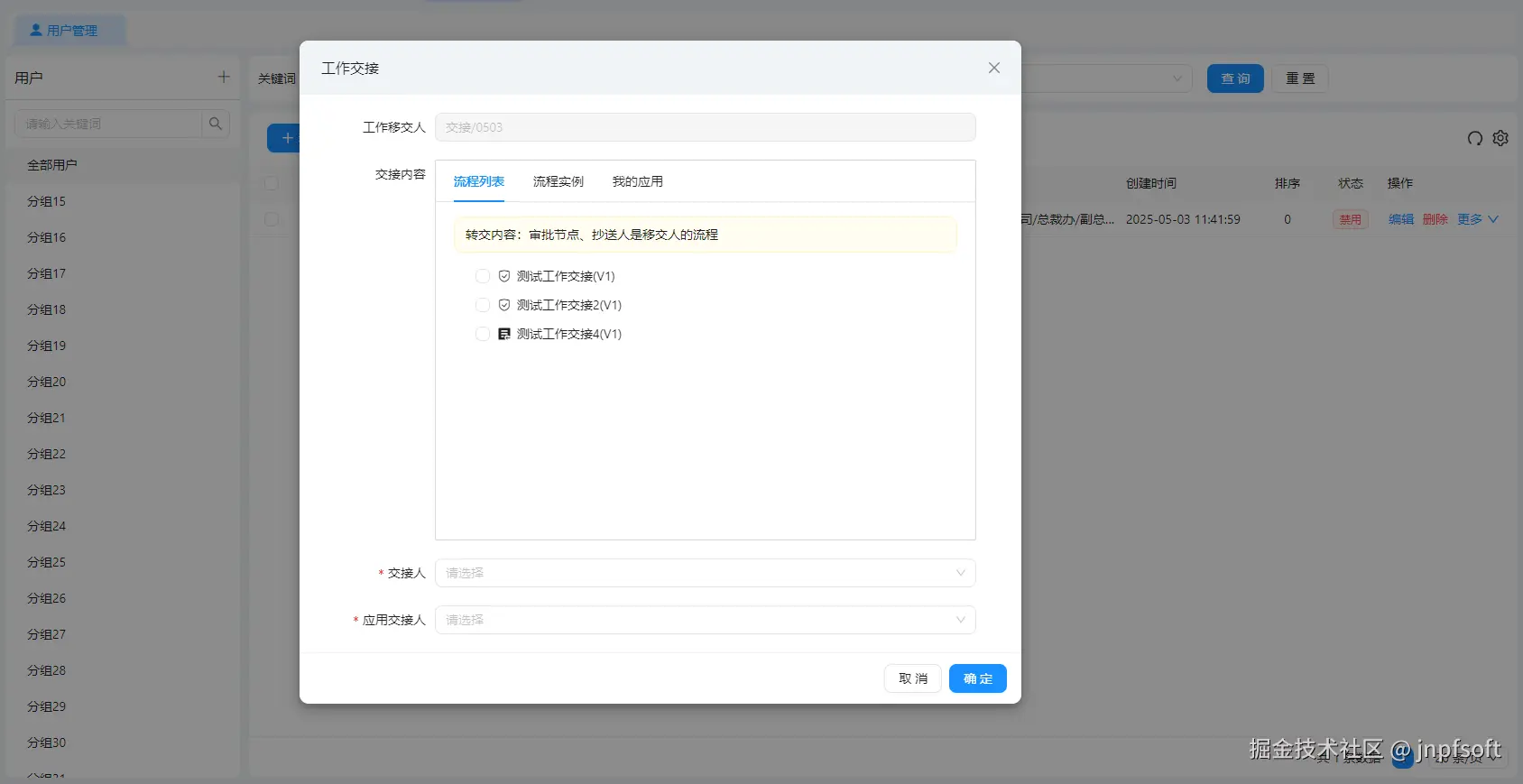Select 分组20 in the sidebar
The image size is (1523, 784).
pos(123,382)
